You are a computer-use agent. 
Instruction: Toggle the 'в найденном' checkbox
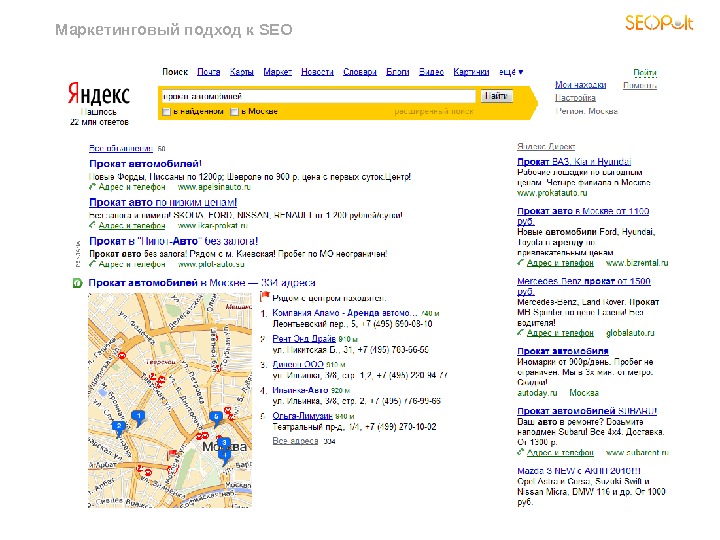pyautogui.click(x=166, y=112)
